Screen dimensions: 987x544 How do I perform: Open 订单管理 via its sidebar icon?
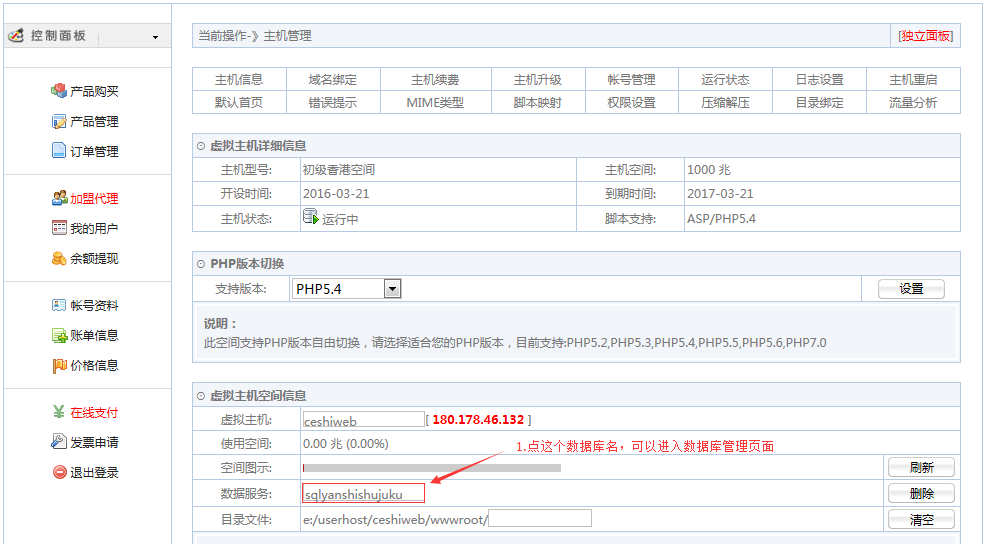click(59, 151)
